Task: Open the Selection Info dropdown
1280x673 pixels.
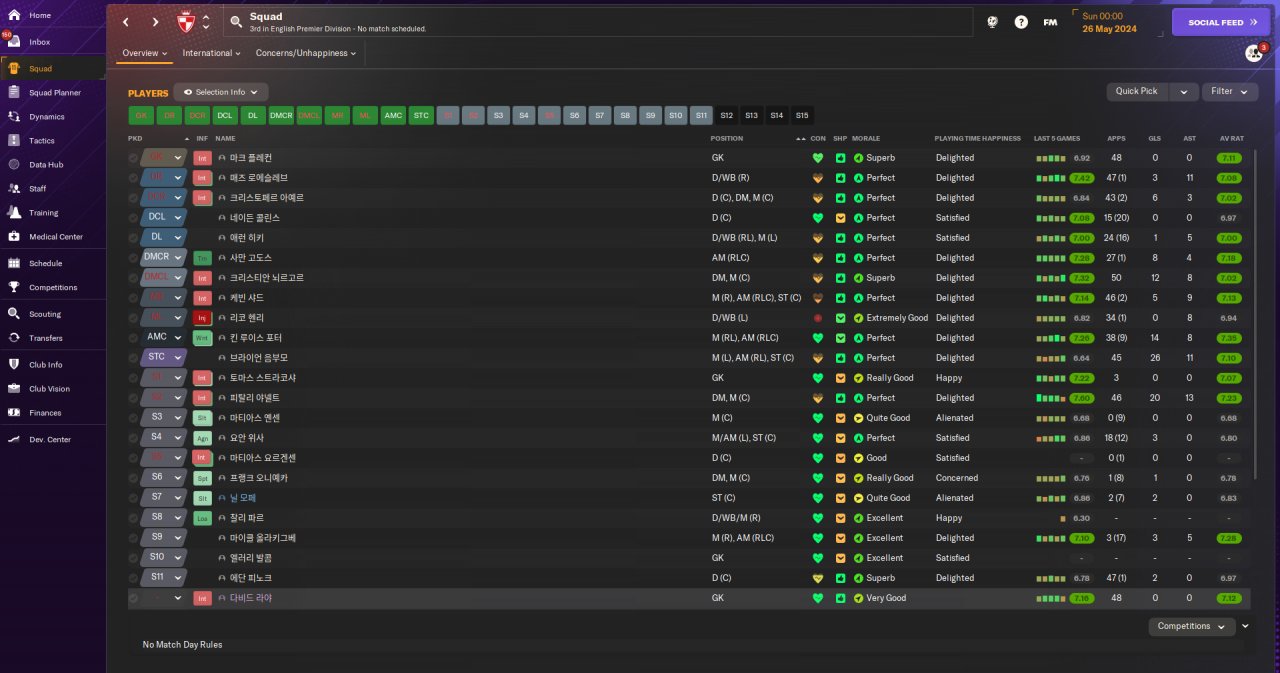Action: pos(221,92)
